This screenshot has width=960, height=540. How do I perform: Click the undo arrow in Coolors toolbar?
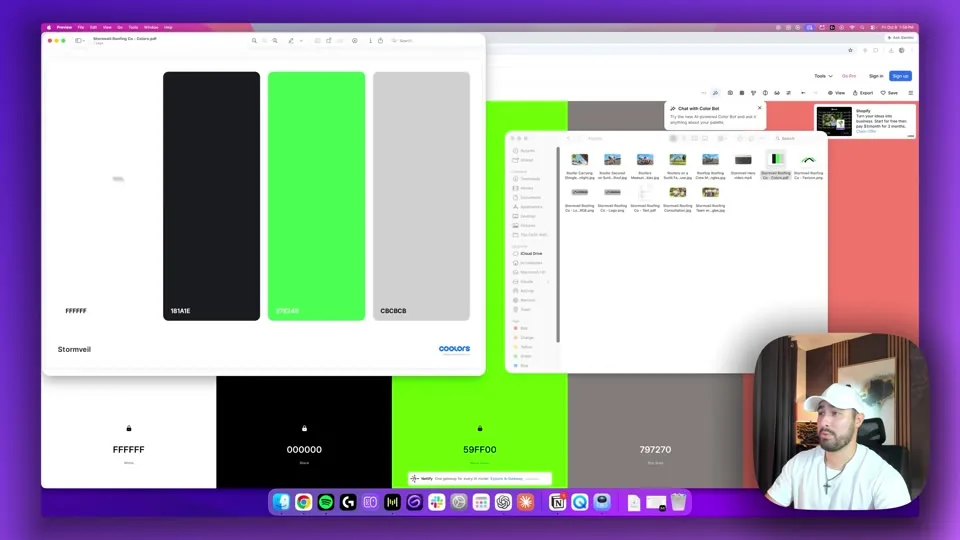803,93
